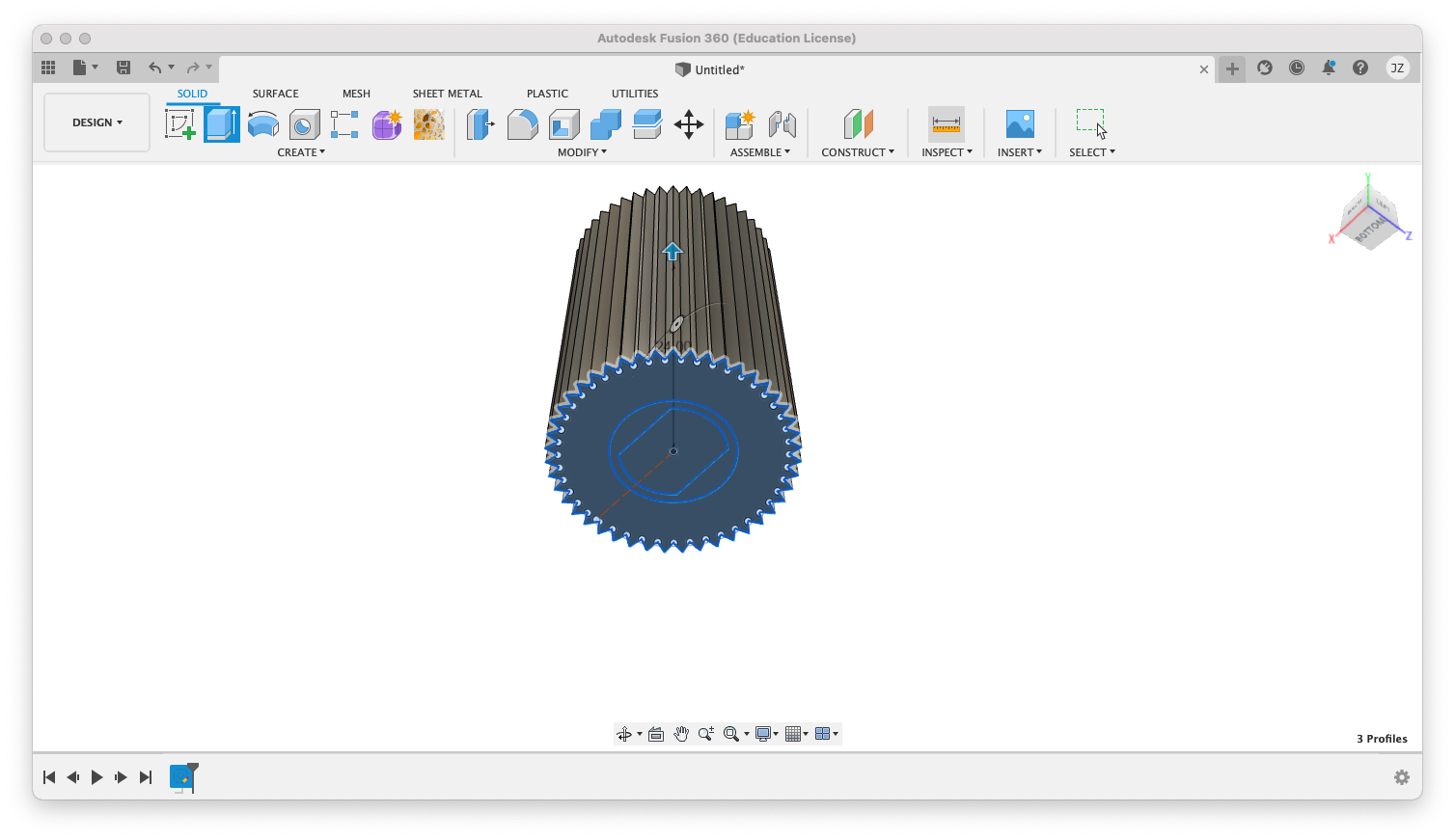
Task: Redo the last undone action
Action: click(x=193, y=68)
